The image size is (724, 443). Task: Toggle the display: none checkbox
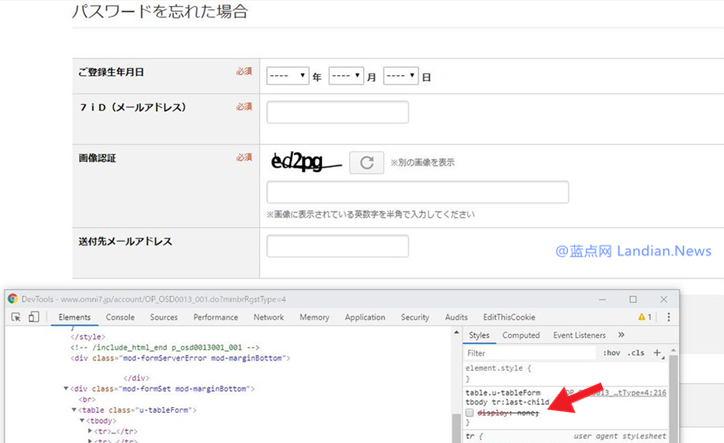[x=470, y=413]
